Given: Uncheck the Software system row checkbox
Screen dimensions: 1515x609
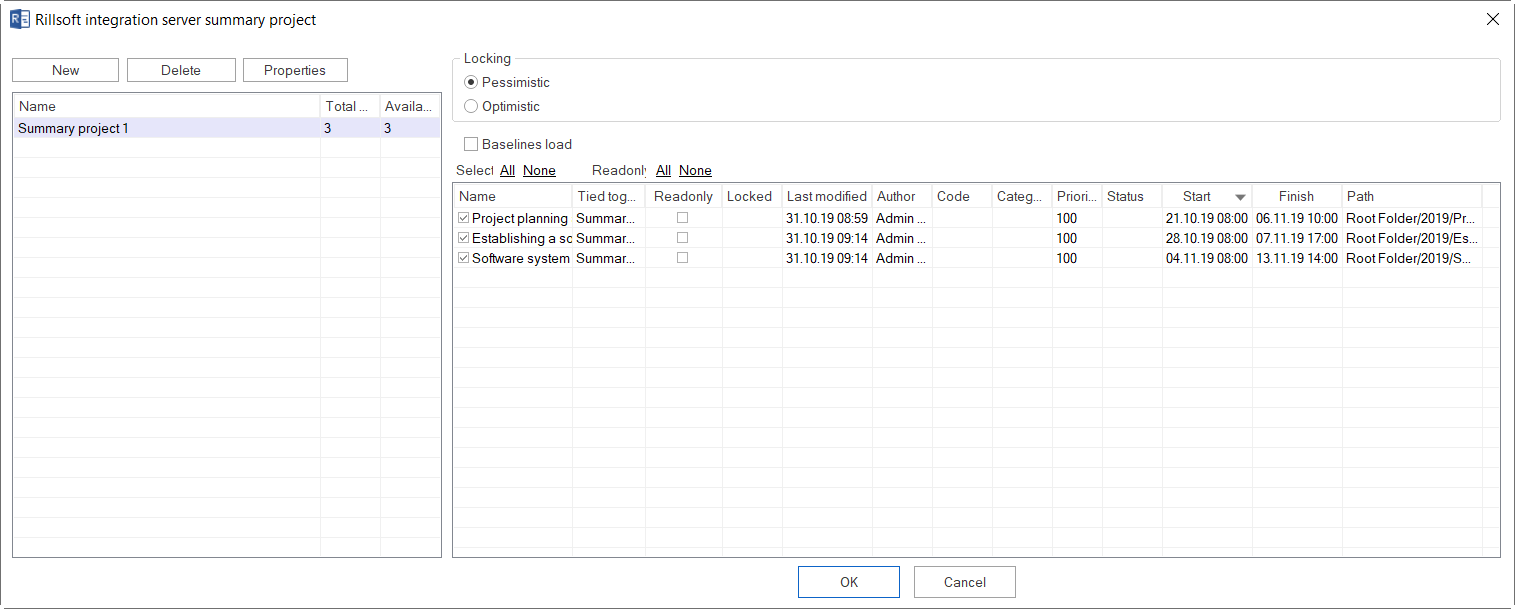Looking at the screenshot, I should [463, 258].
